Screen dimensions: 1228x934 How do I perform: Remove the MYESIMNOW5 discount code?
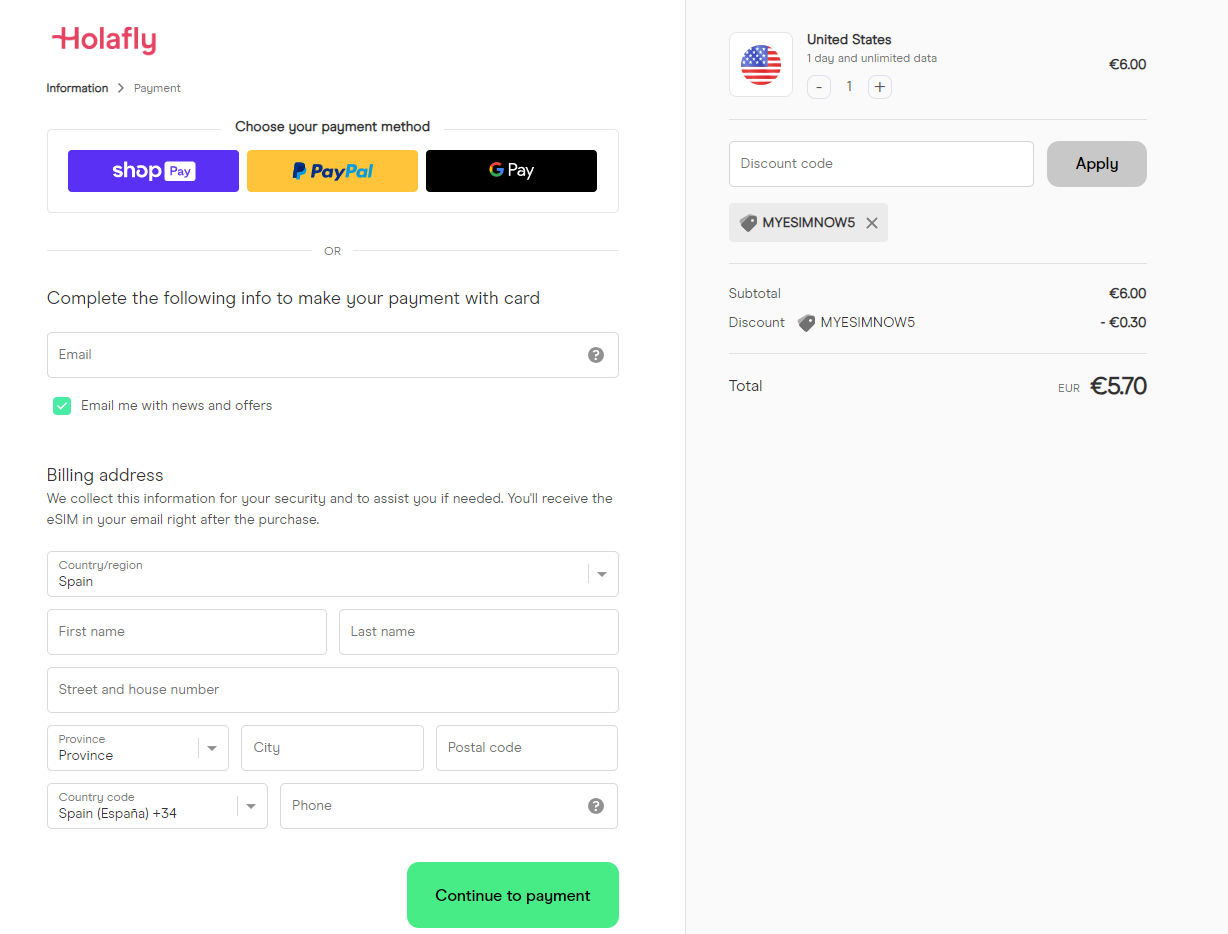pos(872,223)
